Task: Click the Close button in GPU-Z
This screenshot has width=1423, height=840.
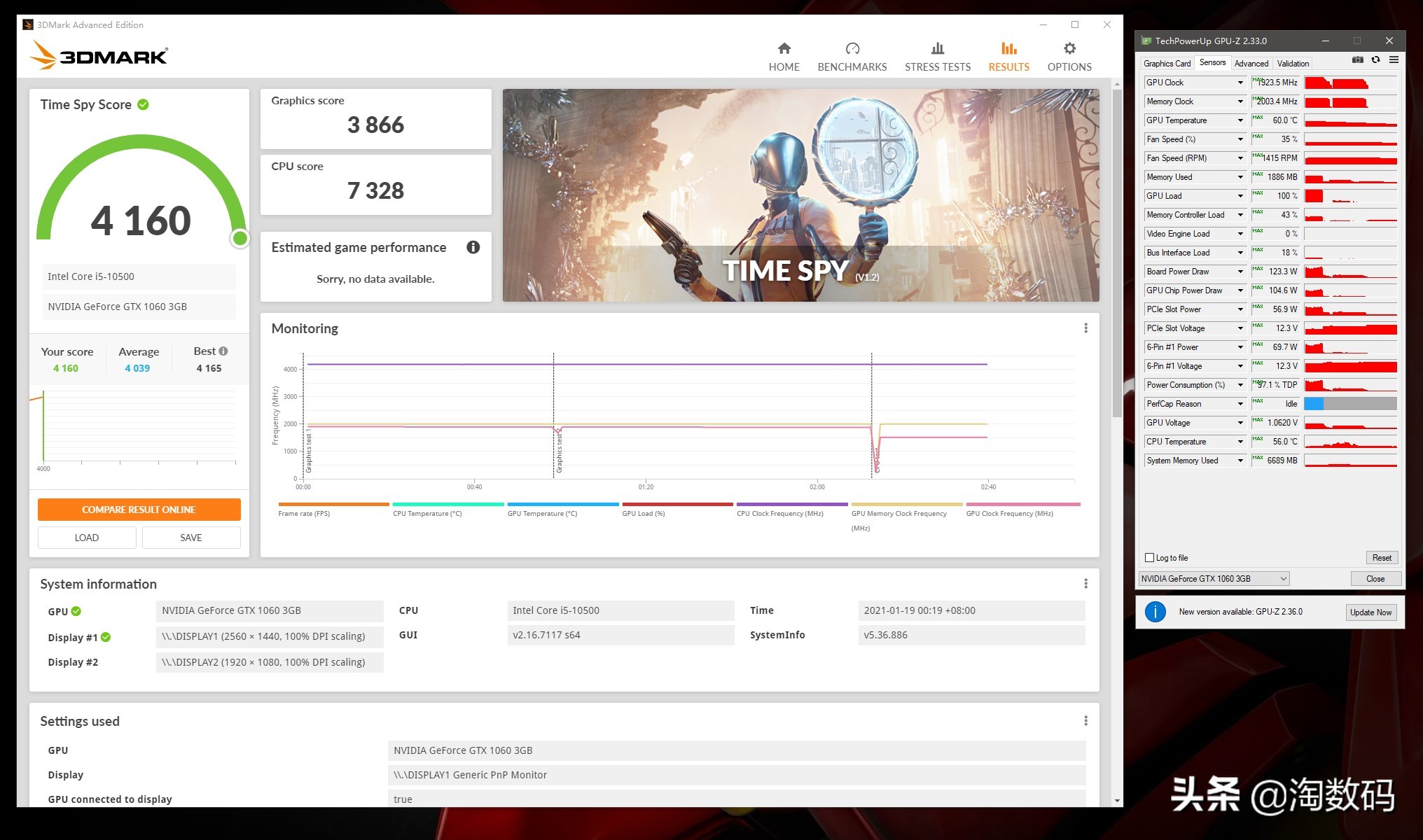Action: coord(1375,579)
